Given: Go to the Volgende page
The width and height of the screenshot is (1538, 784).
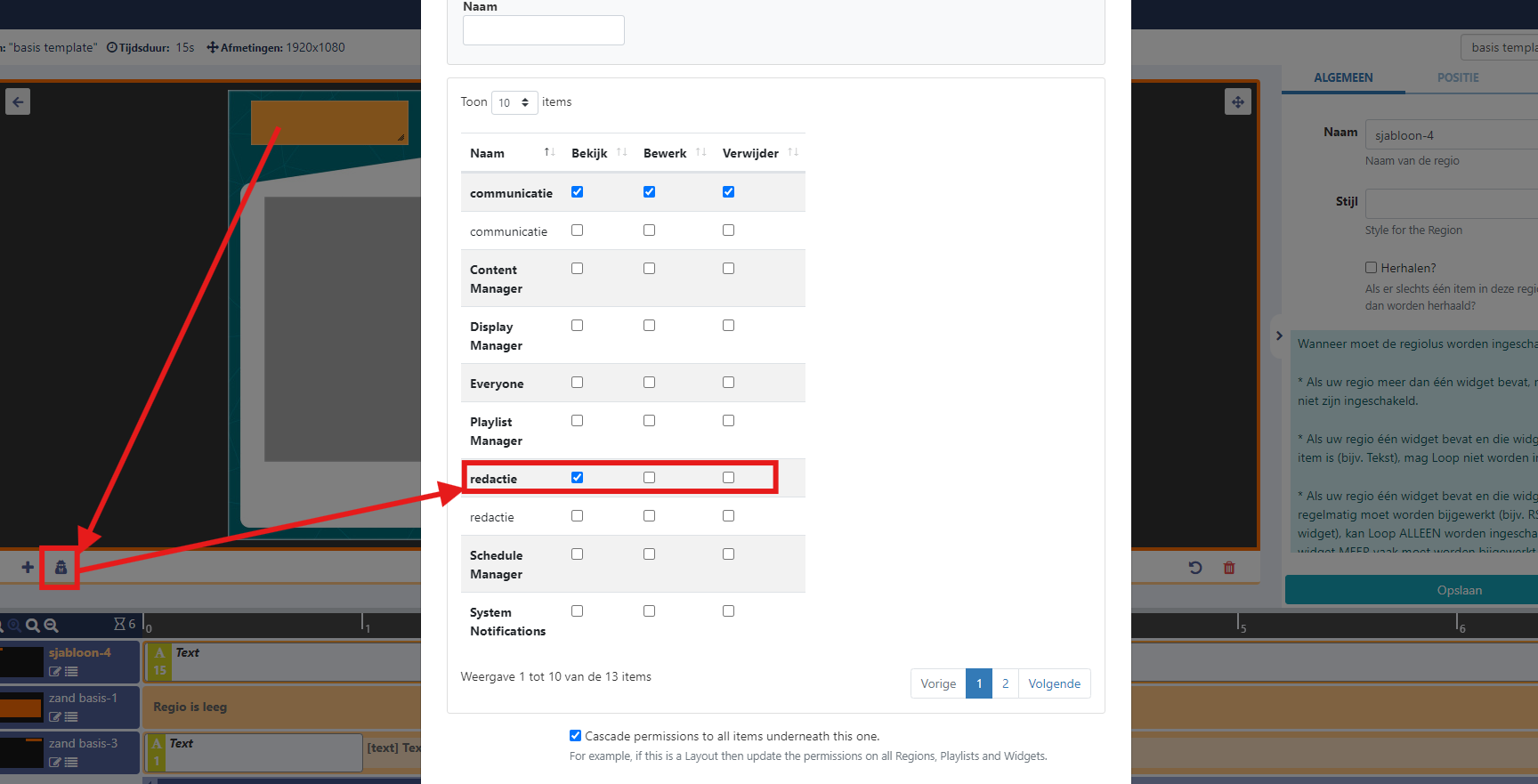Looking at the screenshot, I should point(1054,683).
